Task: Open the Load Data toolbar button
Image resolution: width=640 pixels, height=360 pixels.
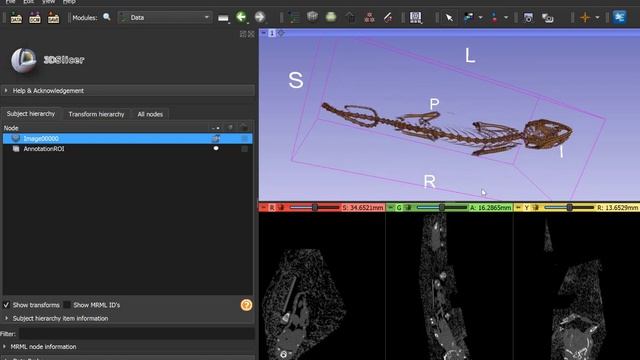Action: (x=16, y=18)
